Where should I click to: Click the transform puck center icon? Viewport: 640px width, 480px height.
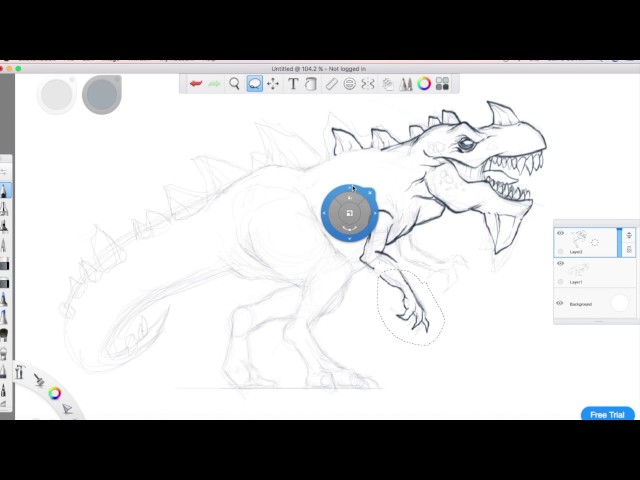349,213
